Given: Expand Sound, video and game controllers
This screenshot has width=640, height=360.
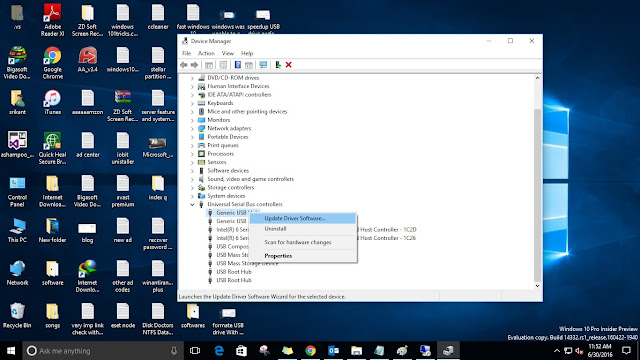Looking at the screenshot, I should tap(192, 179).
